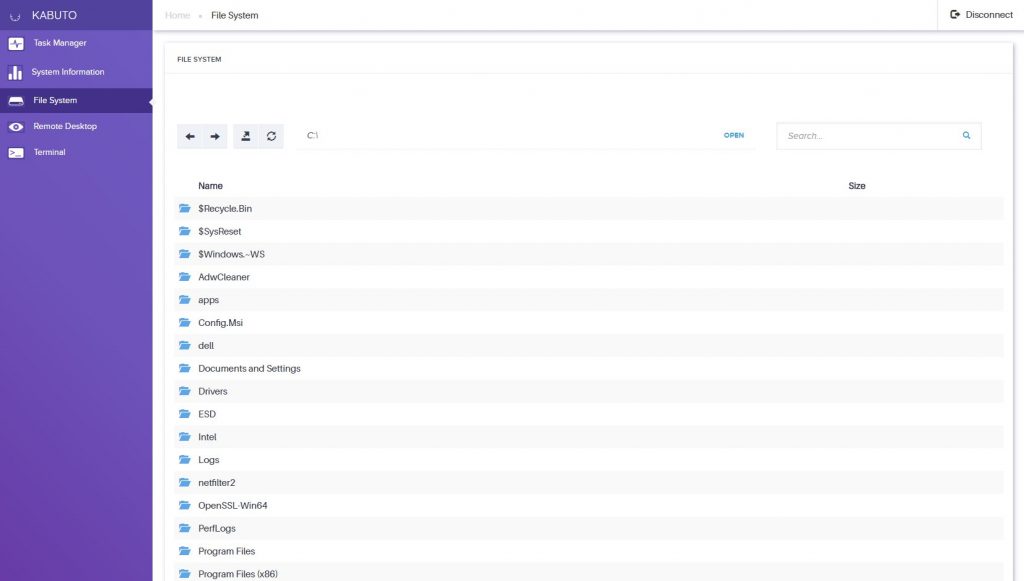This screenshot has height=581, width=1024.
Task: Open the Config.Msi folder
Action: (x=220, y=323)
